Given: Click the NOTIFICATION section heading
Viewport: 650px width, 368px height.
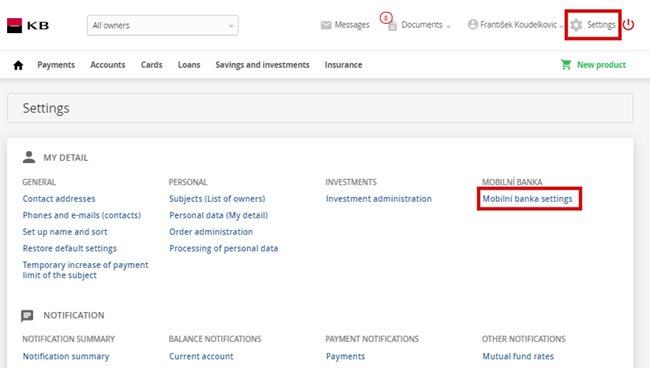Looking at the screenshot, I should tap(74, 315).
